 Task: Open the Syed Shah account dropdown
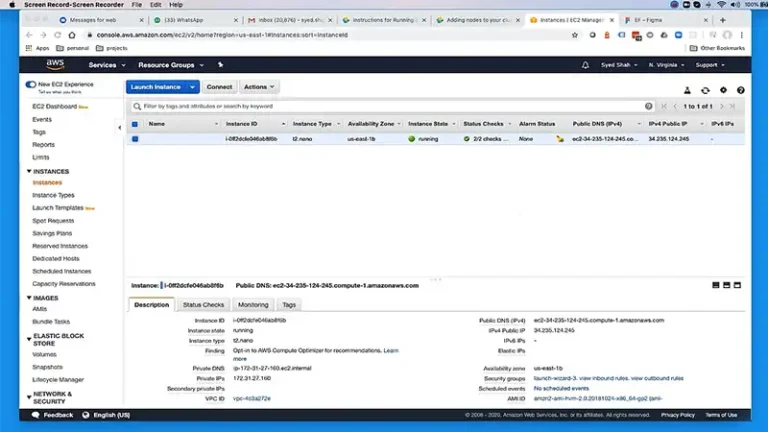tap(619, 65)
